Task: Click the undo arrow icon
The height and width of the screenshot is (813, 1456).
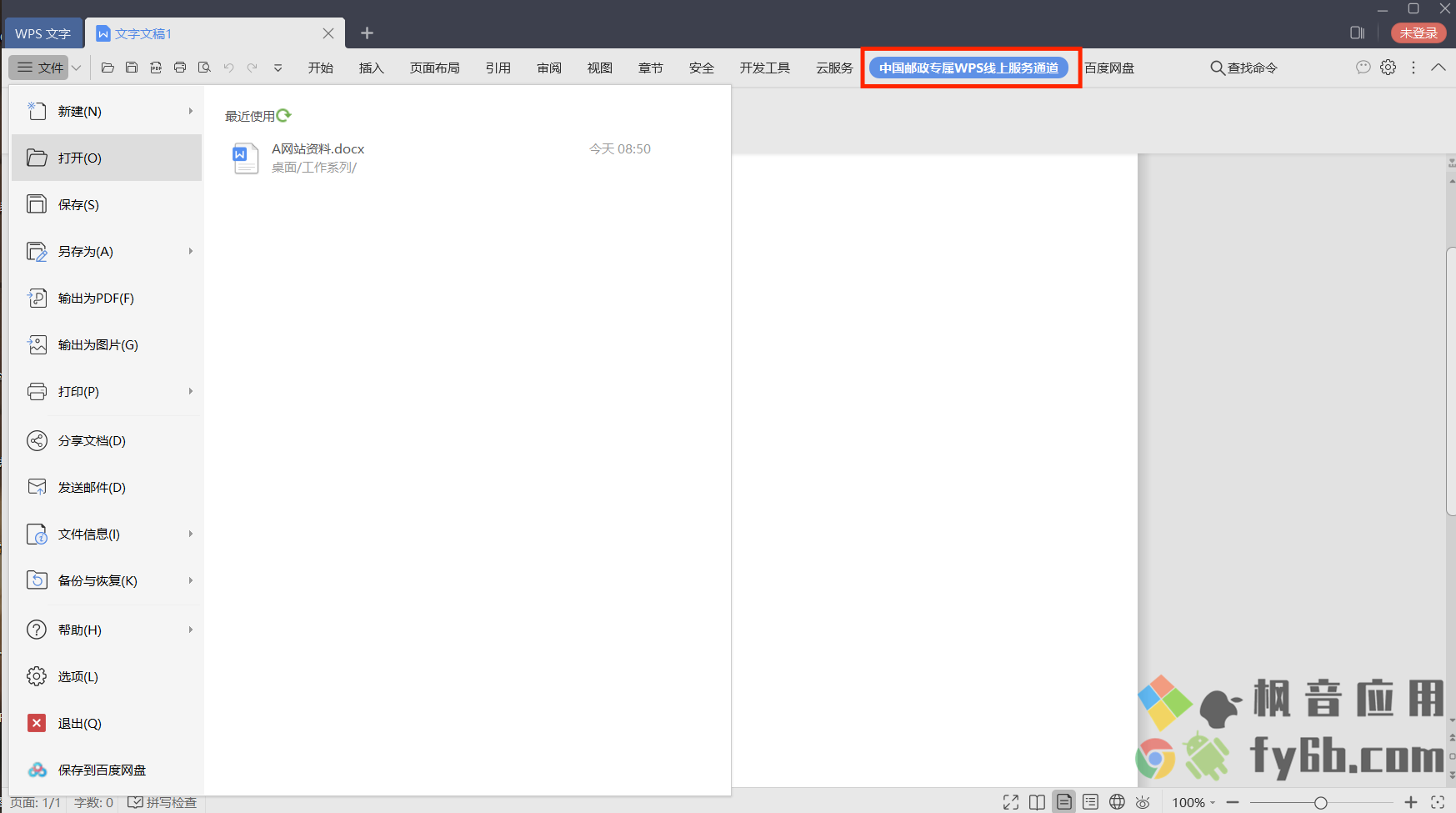Action: coord(228,68)
